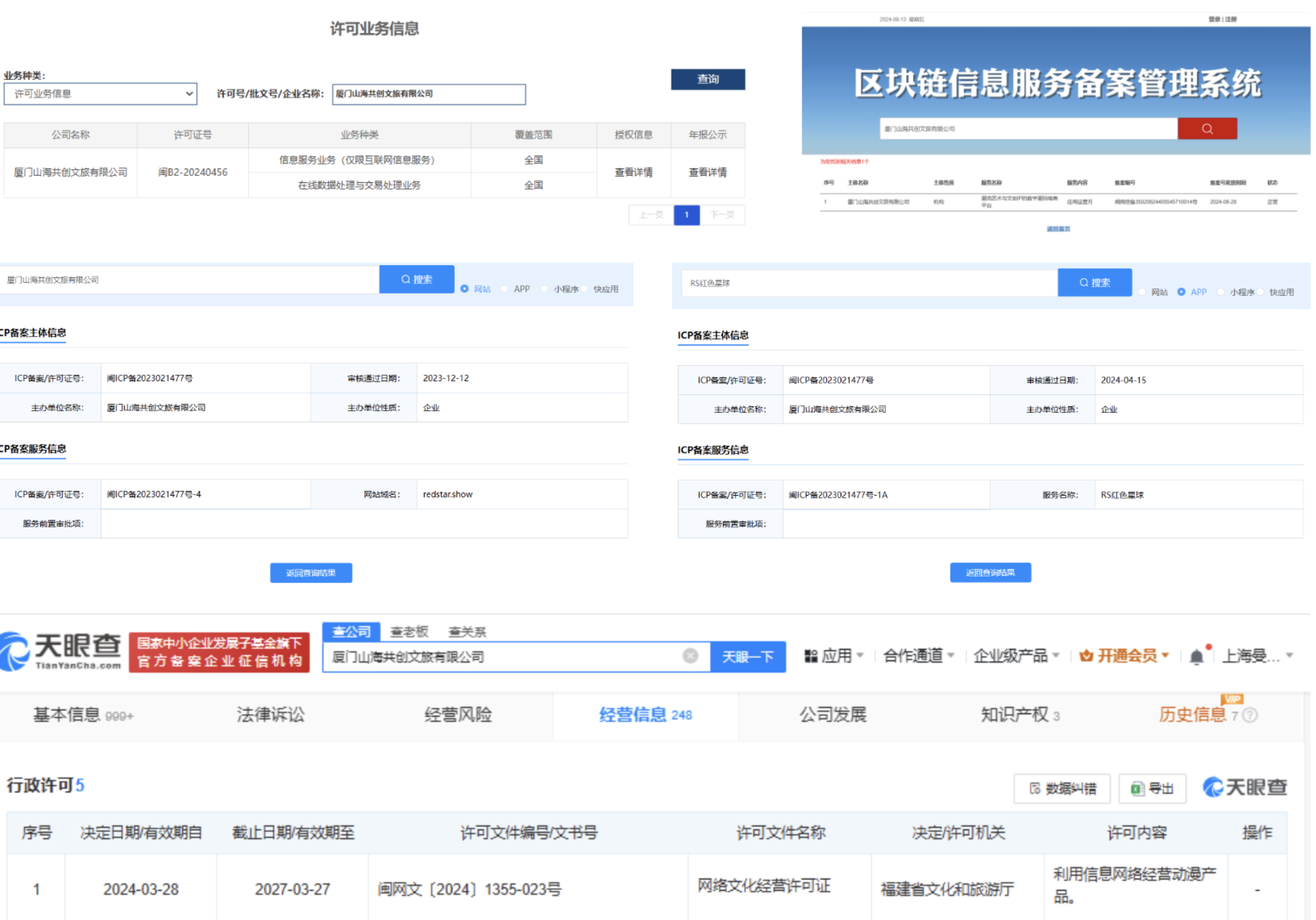Open 查看详情 under 年报公示

click(x=708, y=172)
